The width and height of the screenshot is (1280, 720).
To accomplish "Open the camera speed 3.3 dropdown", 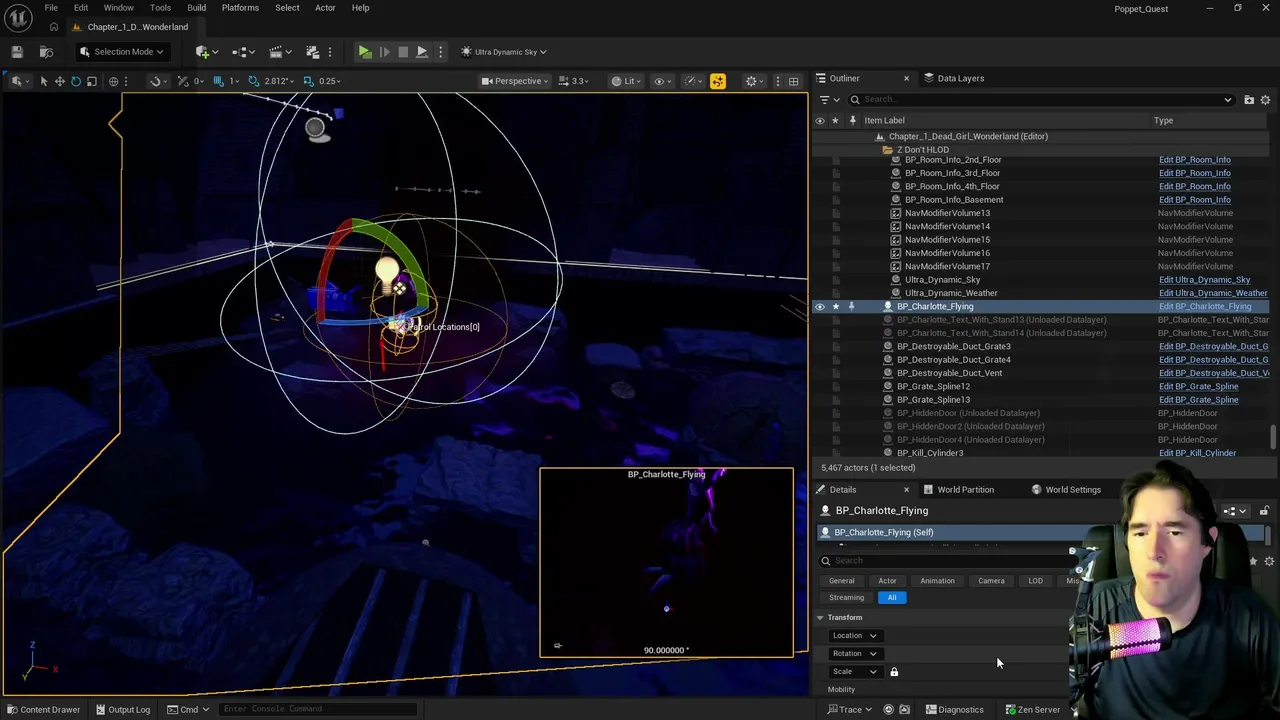I will point(575,81).
